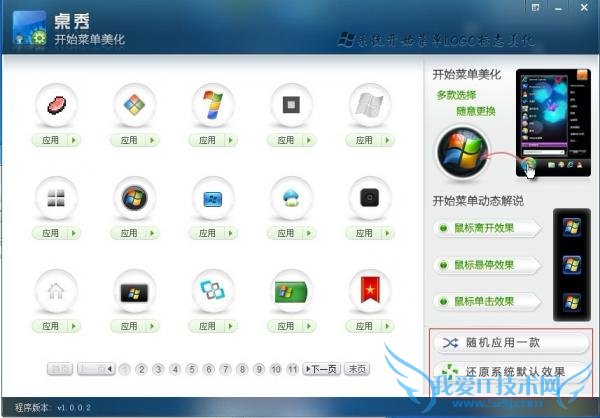Choose the gray four-tile grid icon
Viewport: 600px width, 418px height.
(x=56, y=198)
